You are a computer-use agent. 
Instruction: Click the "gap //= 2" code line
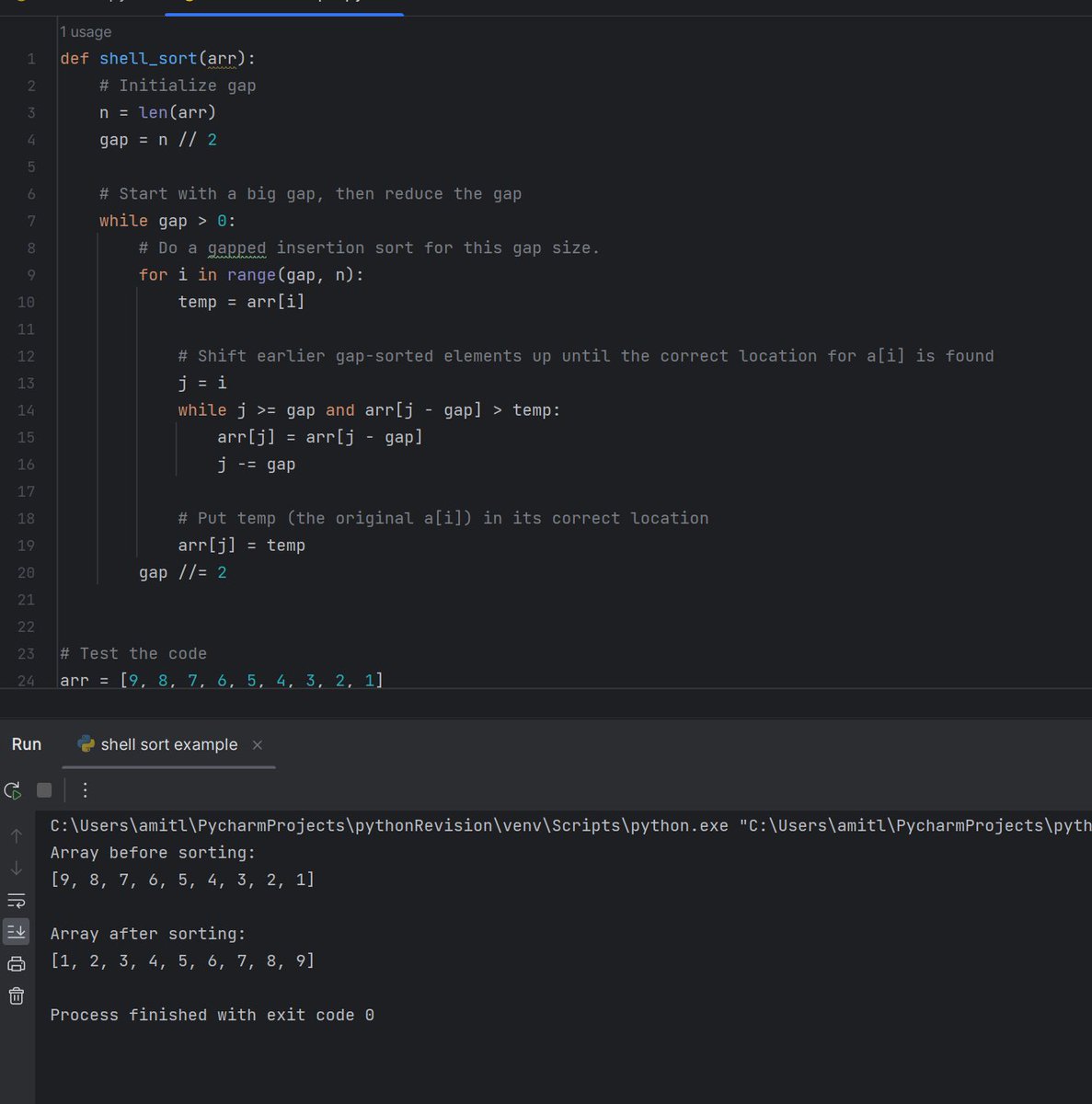coord(182,572)
